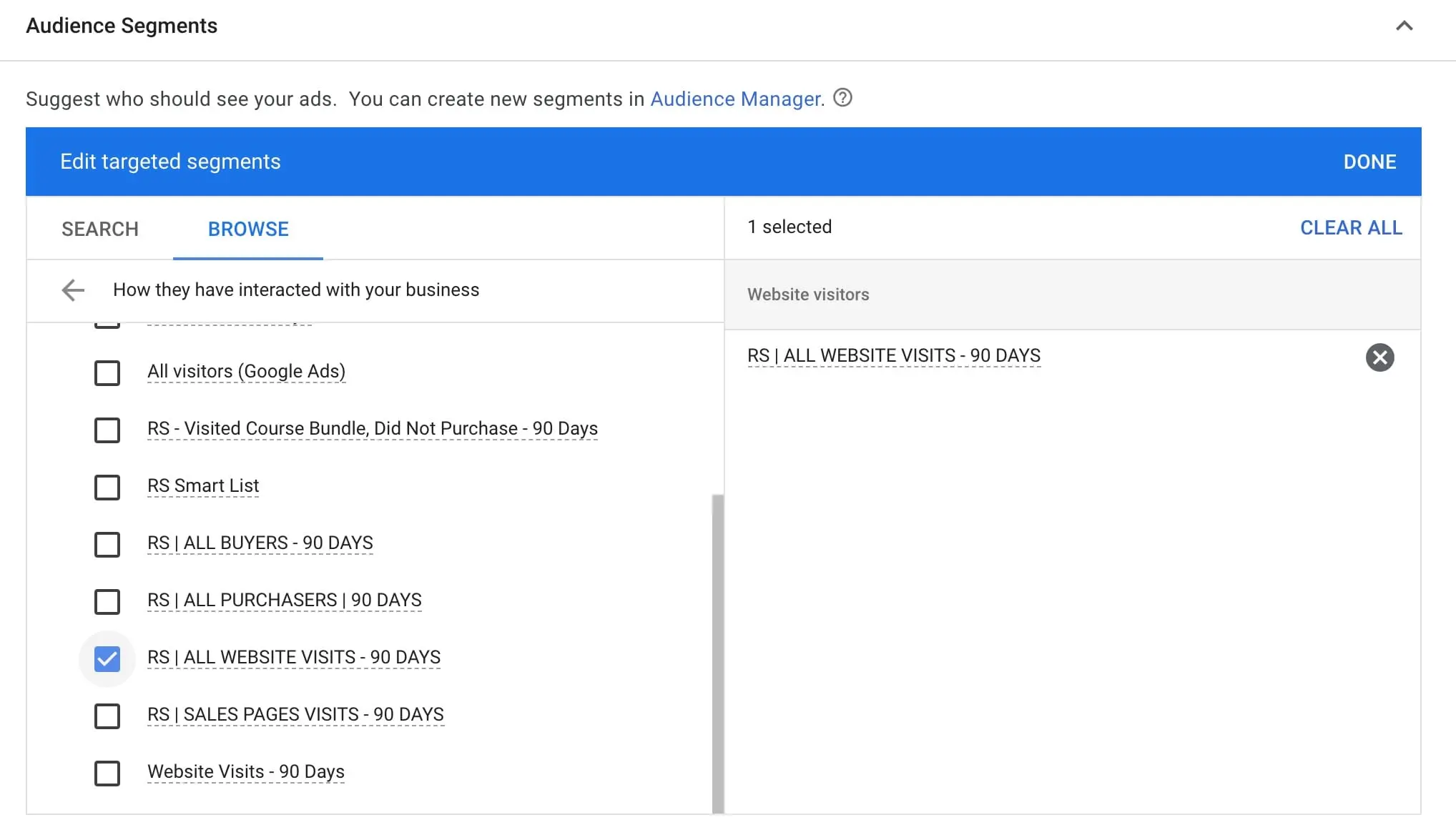Tick Website Visits - 90 Days checkbox

tap(107, 773)
